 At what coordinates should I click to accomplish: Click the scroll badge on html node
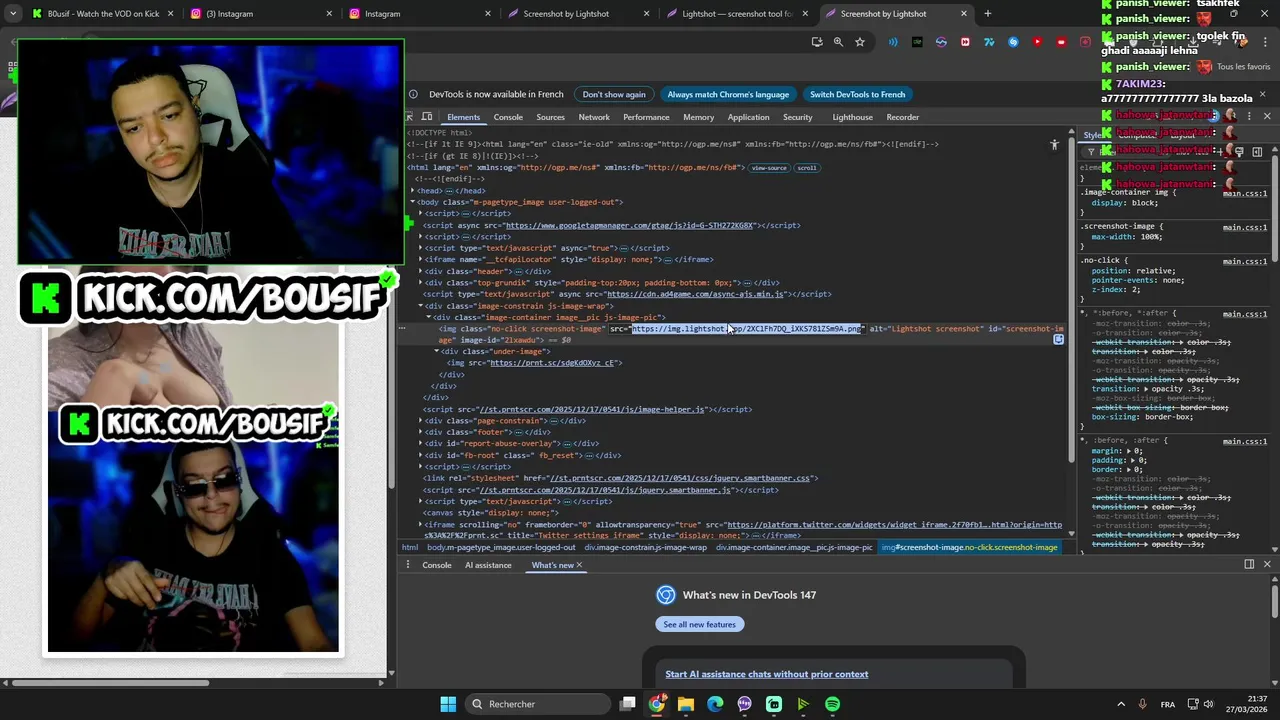[806, 168]
